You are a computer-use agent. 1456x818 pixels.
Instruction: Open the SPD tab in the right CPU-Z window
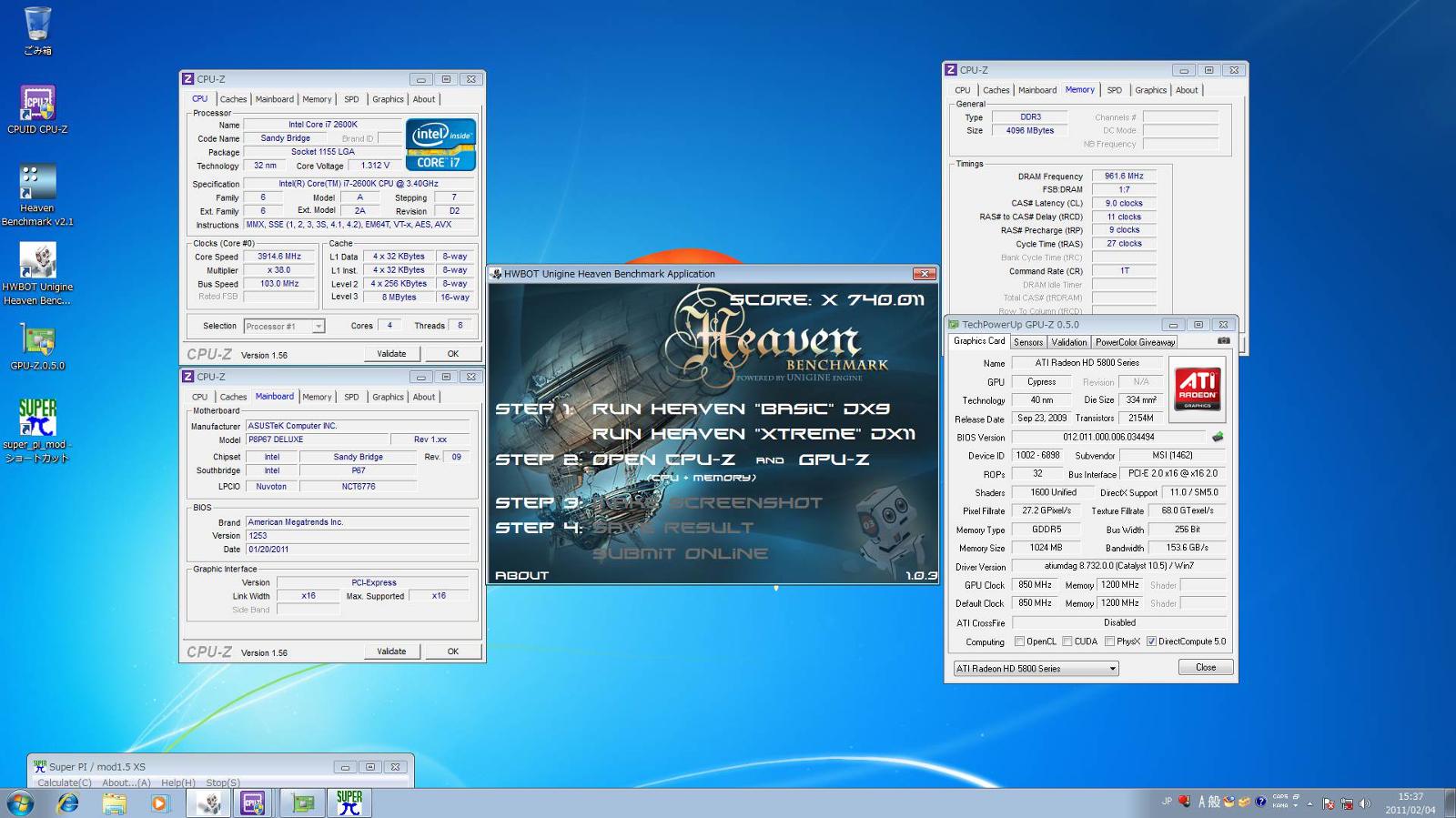(1114, 90)
